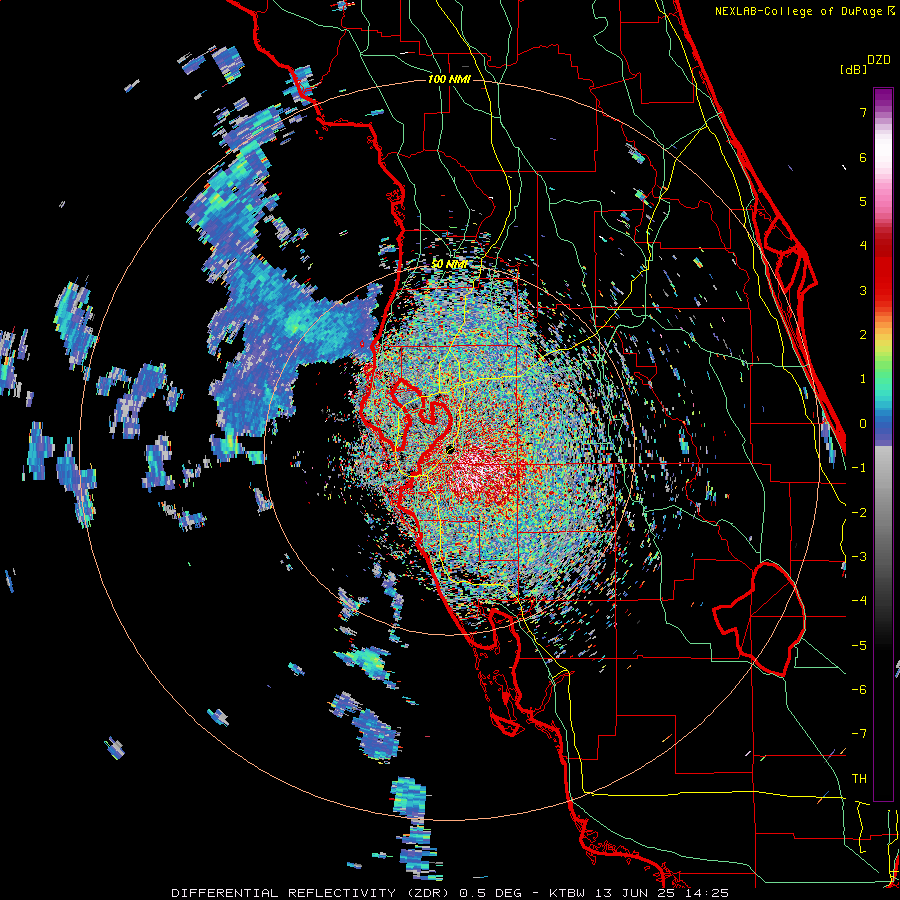The height and width of the screenshot is (900, 900).
Task: Click the 1 dB scale label
Action: coord(863,379)
